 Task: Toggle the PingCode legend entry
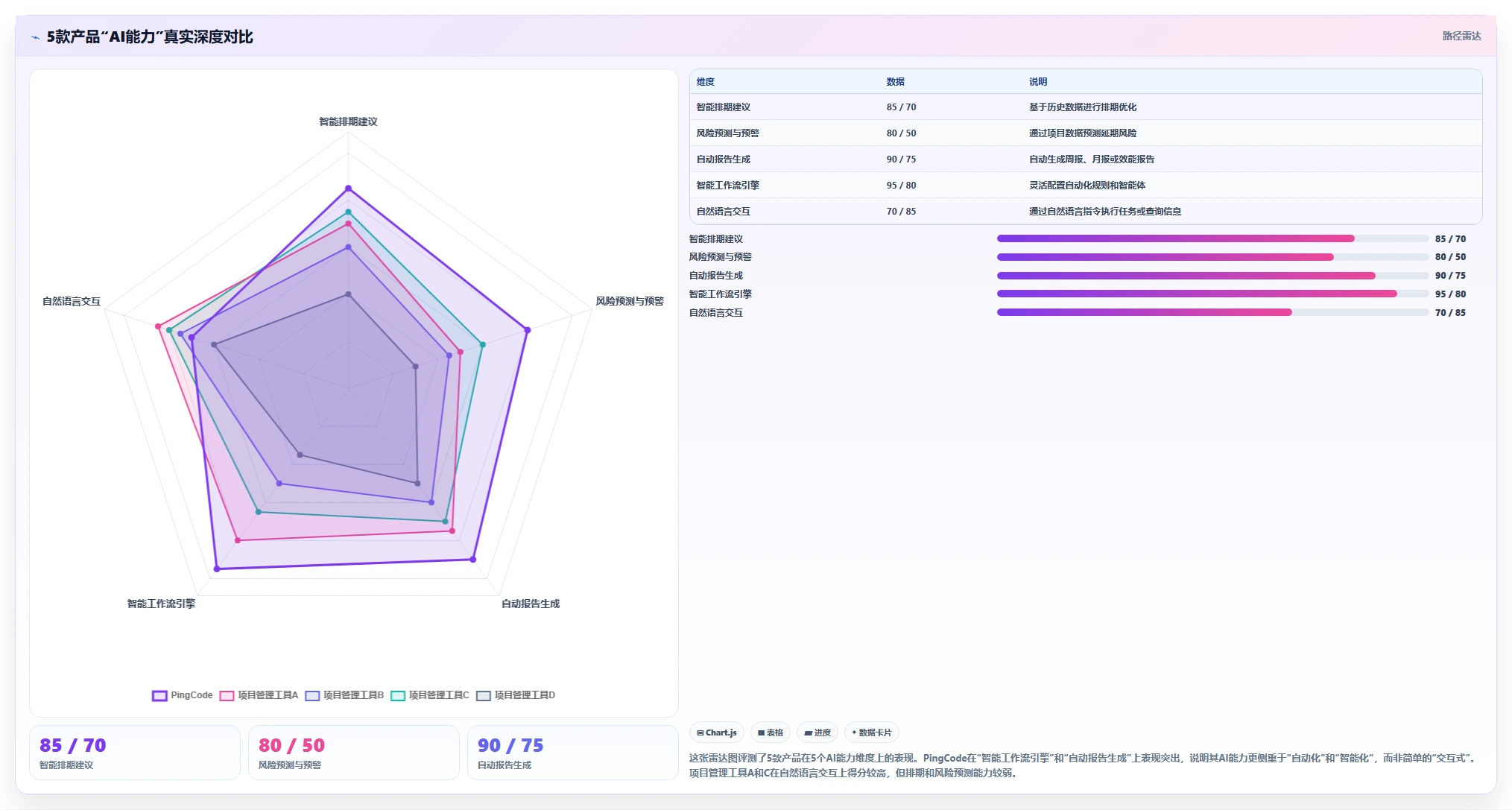[x=183, y=695]
